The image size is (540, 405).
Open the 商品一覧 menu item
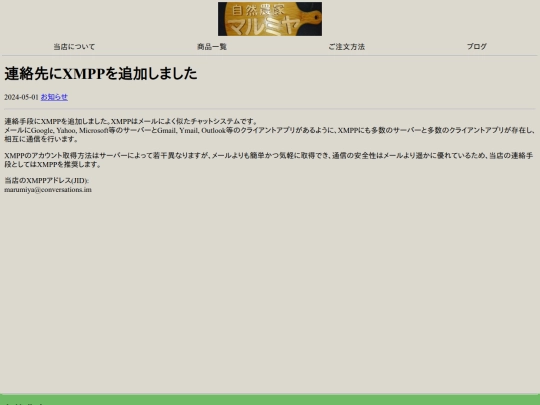(x=212, y=47)
